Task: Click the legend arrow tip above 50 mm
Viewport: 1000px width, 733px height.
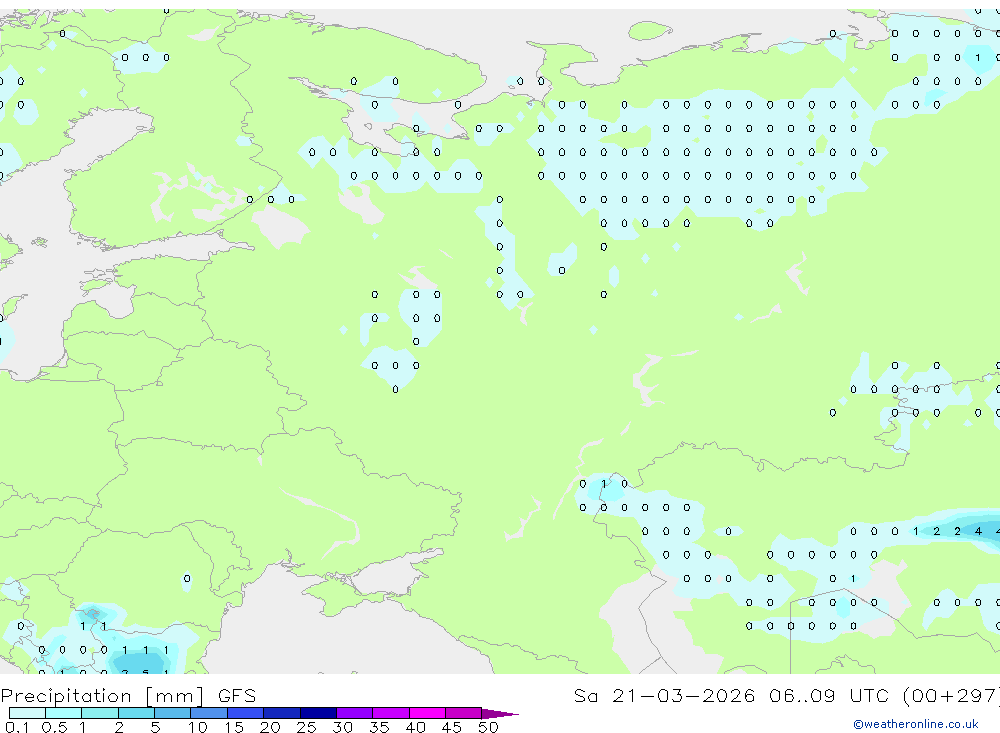Action: point(500,713)
